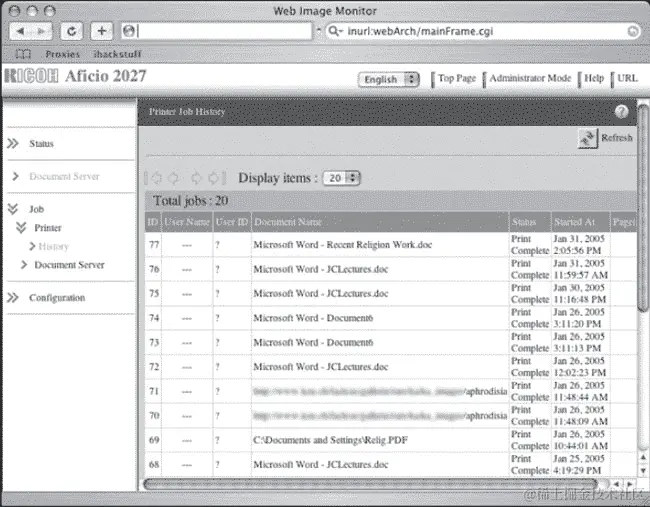
Task: Click the User Name column header
Action: pos(187,222)
